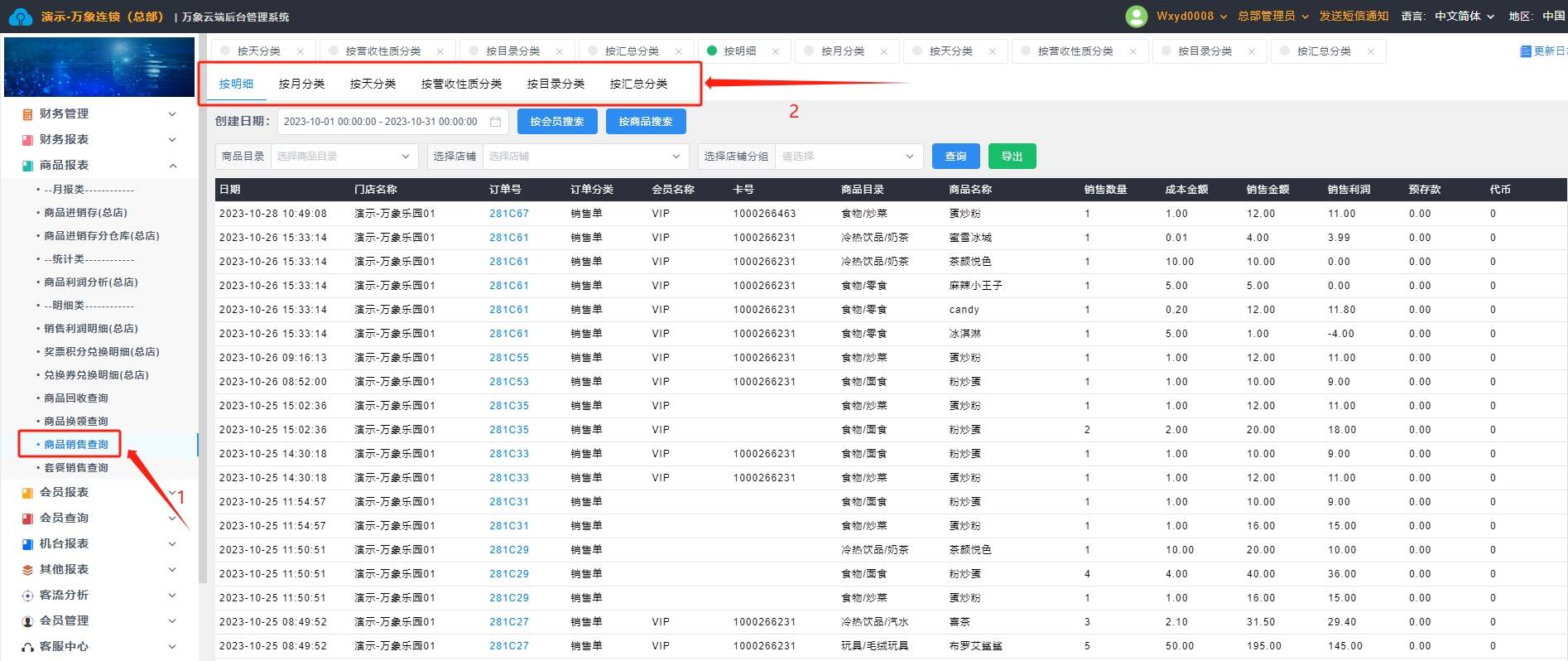Viewport: 1568px width, 661px height.
Task: Close the first 按天分类 page tab
Action: click(x=300, y=51)
